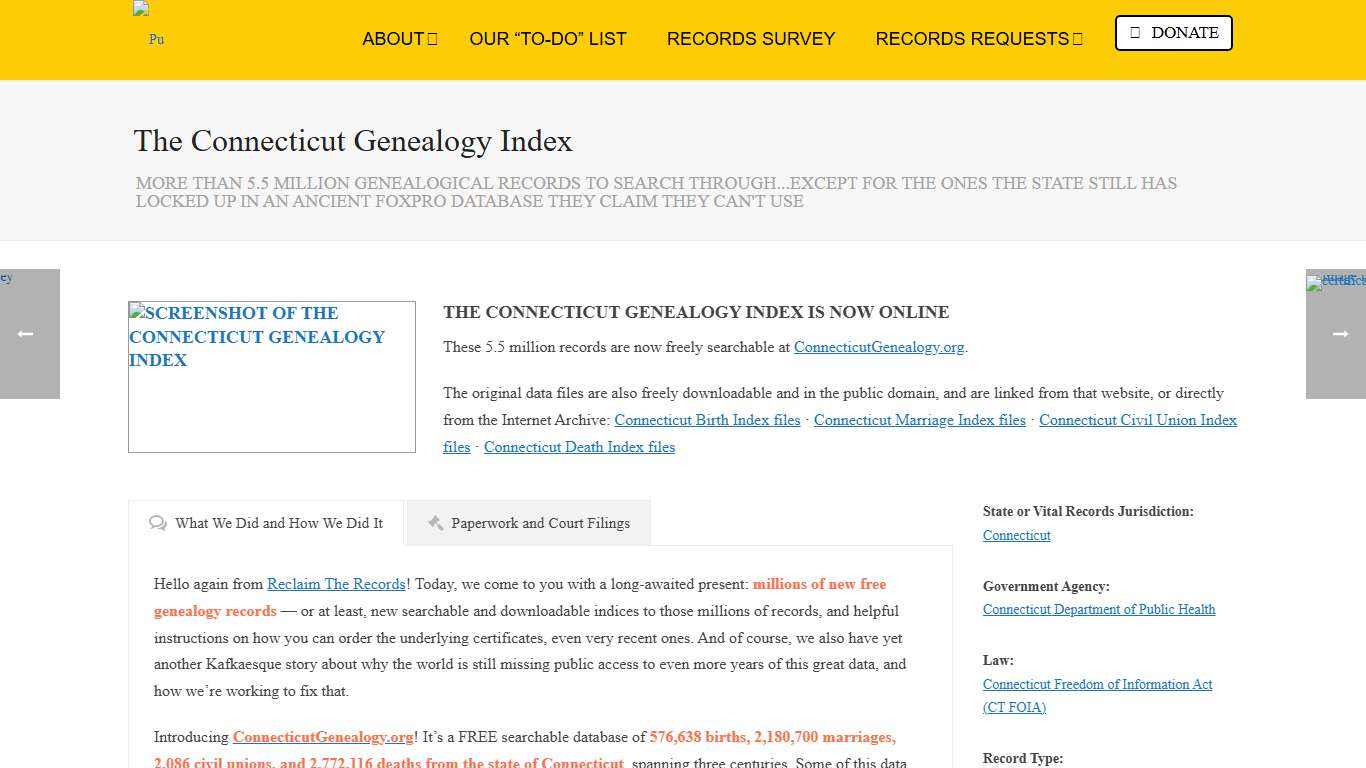Open the Connecticut Birth Index files link
This screenshot has height=768, width=1366.
[707, 420]
